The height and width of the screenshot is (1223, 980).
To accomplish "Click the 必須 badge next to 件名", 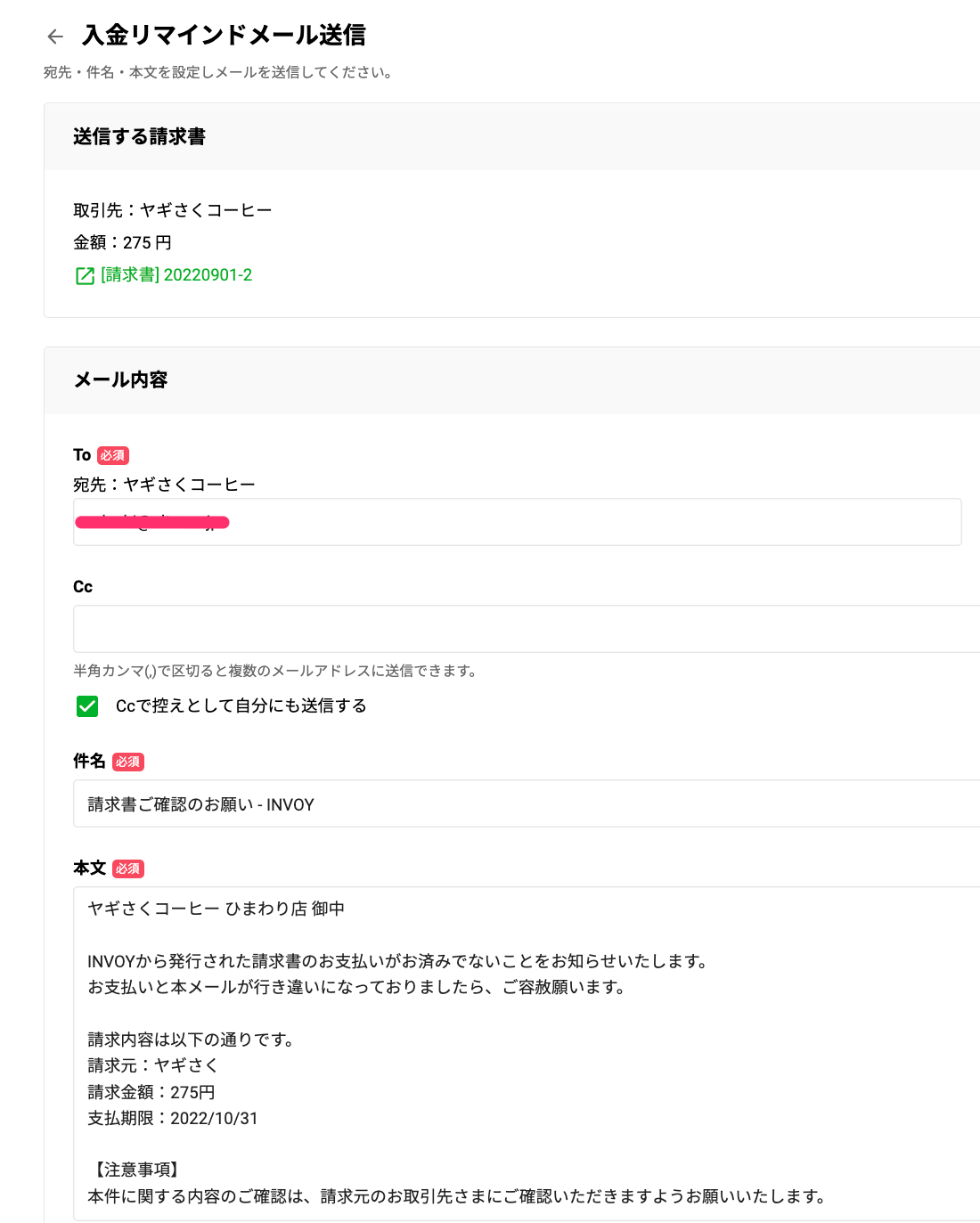I will tap(128, 762).
